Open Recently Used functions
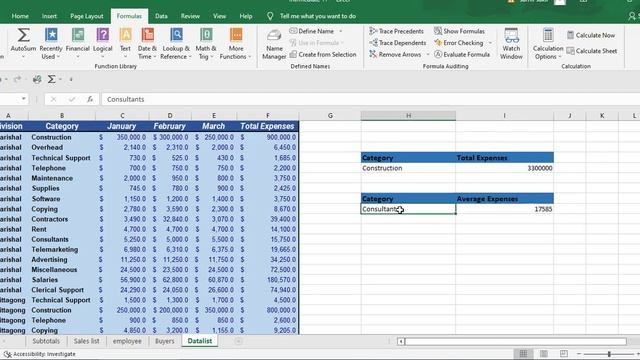Screen dimensions: 640x360 tap(51, 44)
